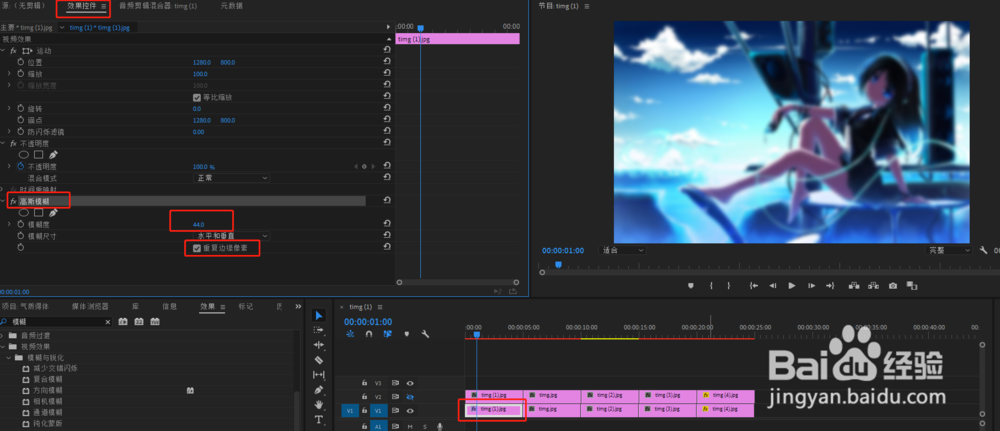1000x431 pixels.
Task: Expand the 模糊度 property
Action: pyautogui.click(x=9, y=224)
